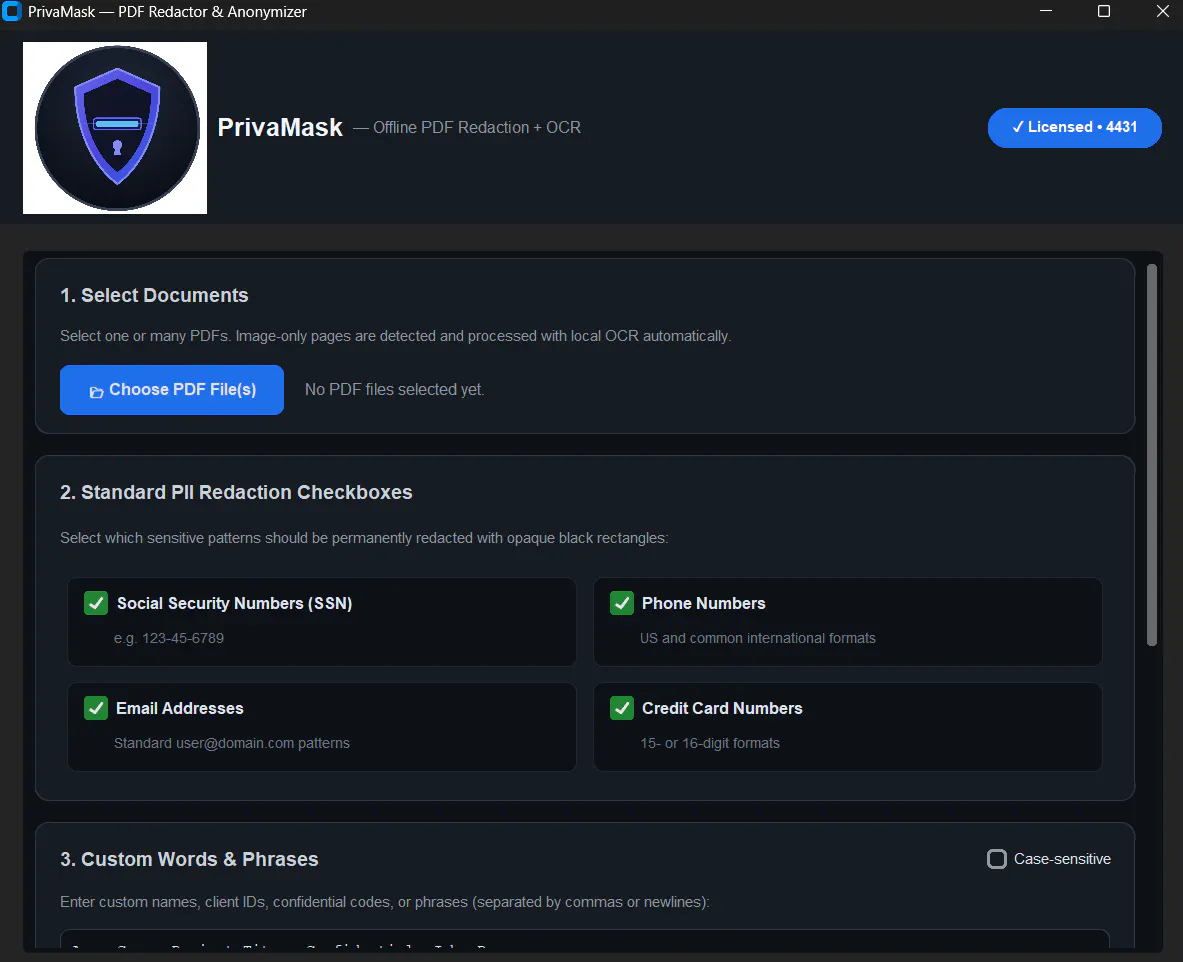Viewport: 1183px width, 962px height.
Task: Click the PrivaMask shield logo image
Action: [x=115, y=128]
